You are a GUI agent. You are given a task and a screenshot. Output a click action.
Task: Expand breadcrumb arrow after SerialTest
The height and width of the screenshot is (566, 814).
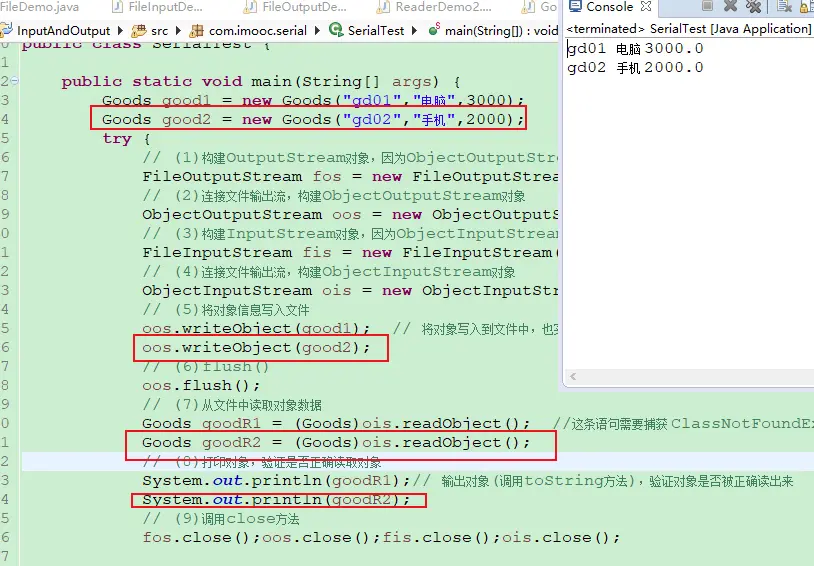[x=414, y=31]
